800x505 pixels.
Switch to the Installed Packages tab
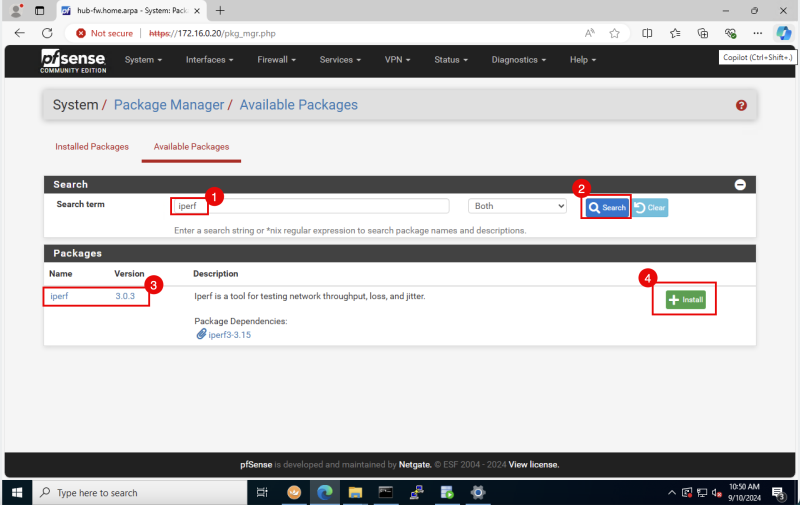(x=92, y=147)
